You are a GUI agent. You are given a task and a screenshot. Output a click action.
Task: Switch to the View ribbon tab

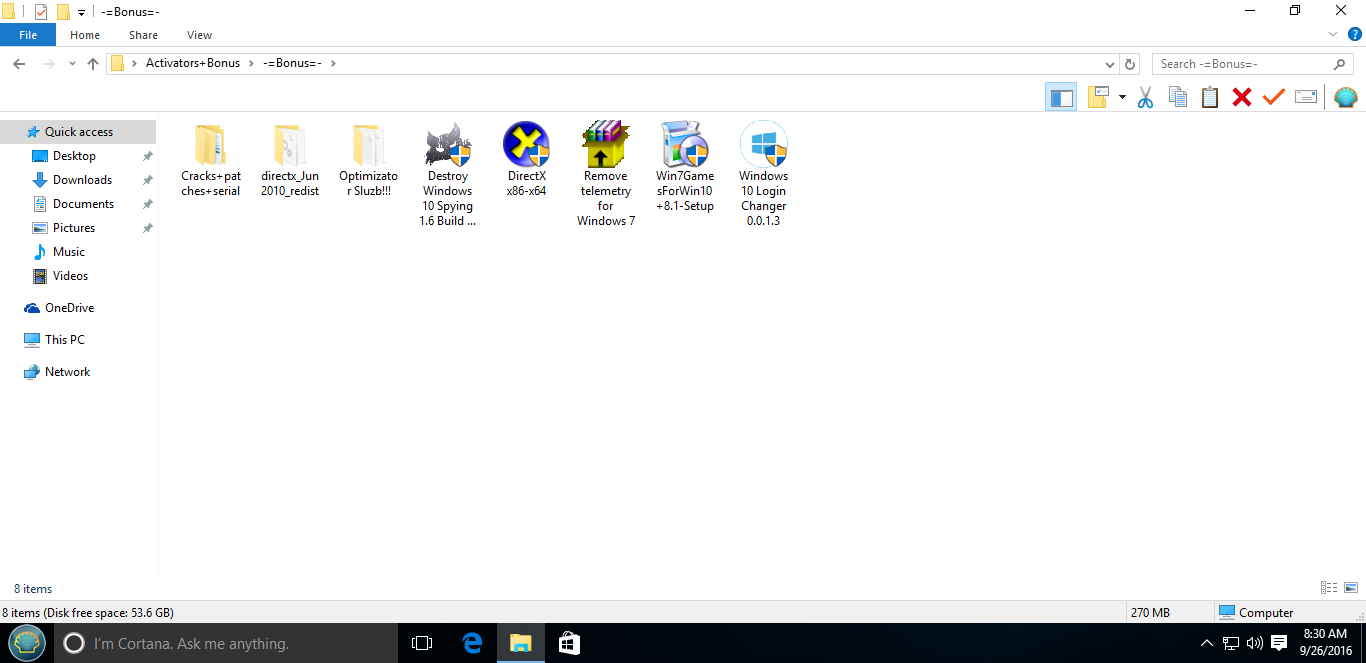pyautogui.click(x=199, y=35)
